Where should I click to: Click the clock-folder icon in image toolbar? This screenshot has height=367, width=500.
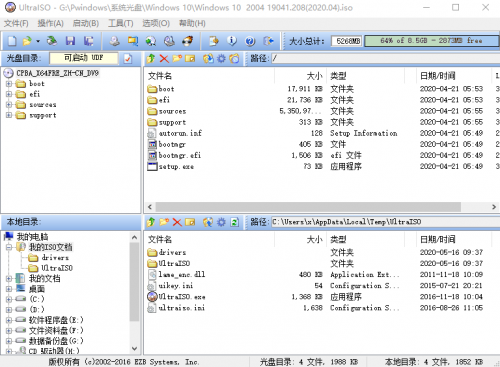coord(234,59)
